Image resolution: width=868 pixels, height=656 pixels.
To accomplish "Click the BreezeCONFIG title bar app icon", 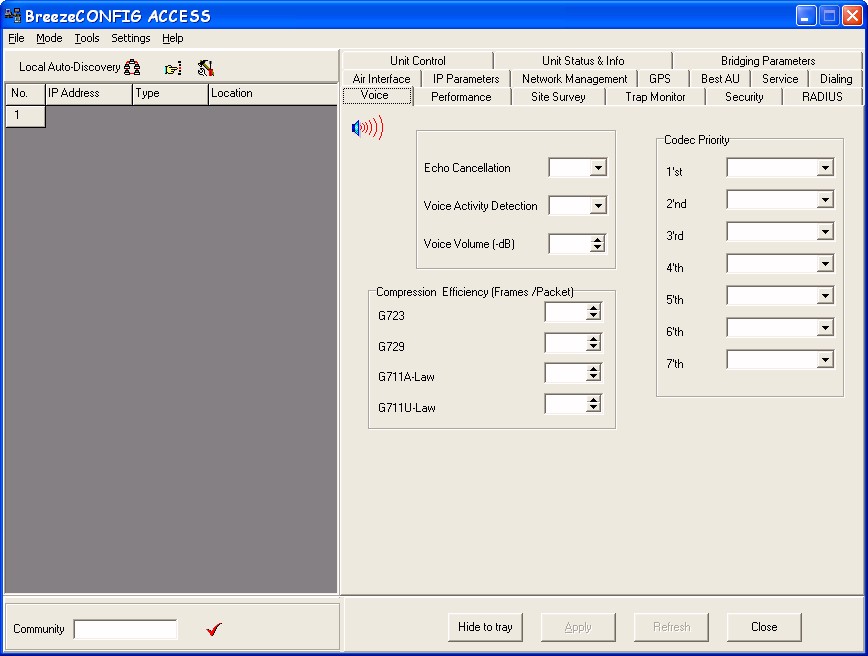I will [13, 15].
